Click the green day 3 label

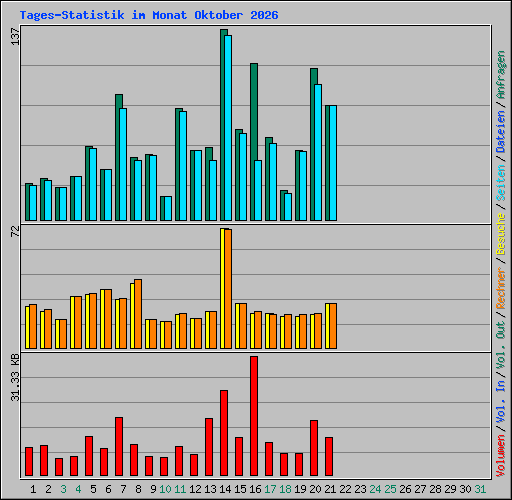point(63,489)
